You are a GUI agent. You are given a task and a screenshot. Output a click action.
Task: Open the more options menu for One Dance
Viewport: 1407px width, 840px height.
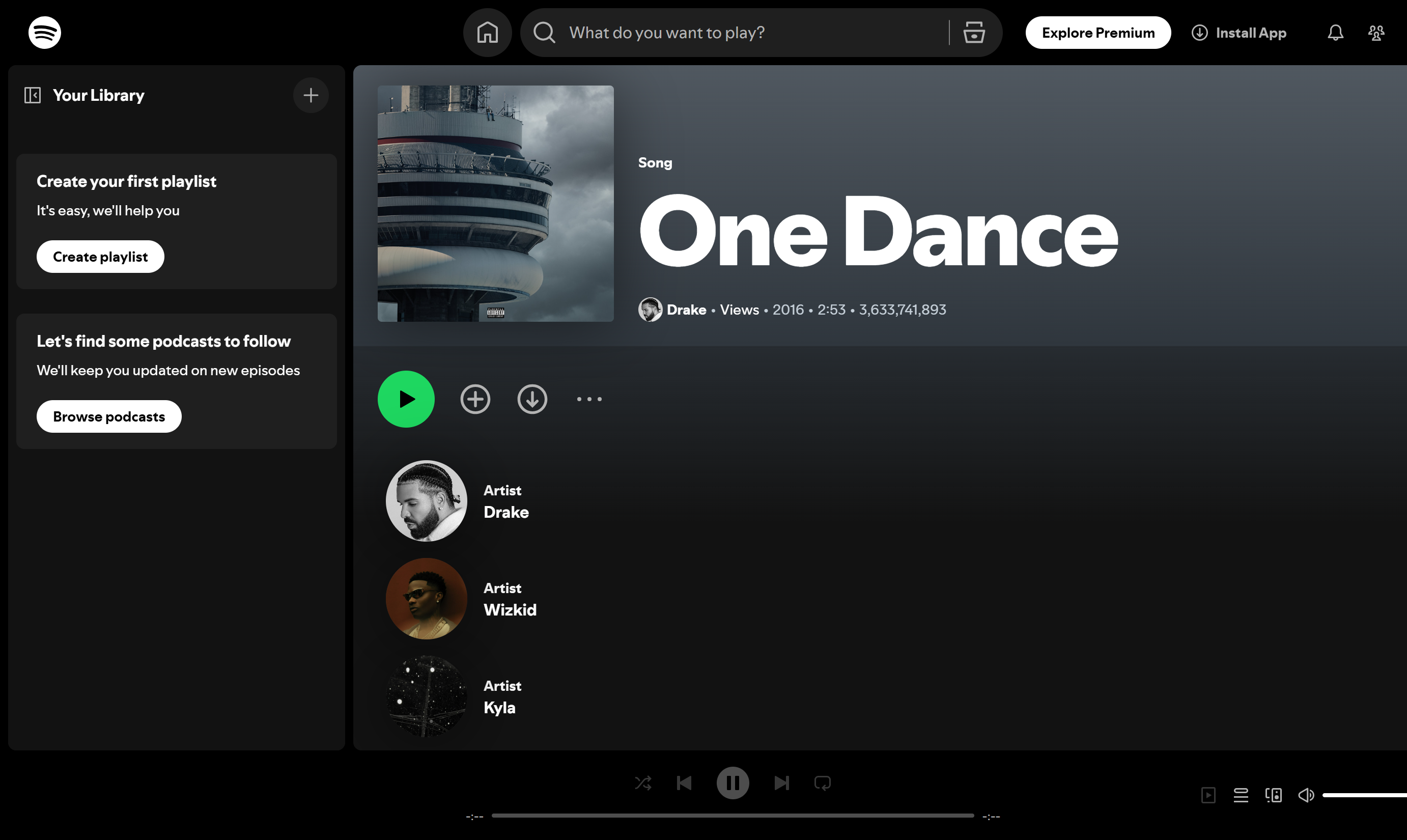click(x=588, y=399)
